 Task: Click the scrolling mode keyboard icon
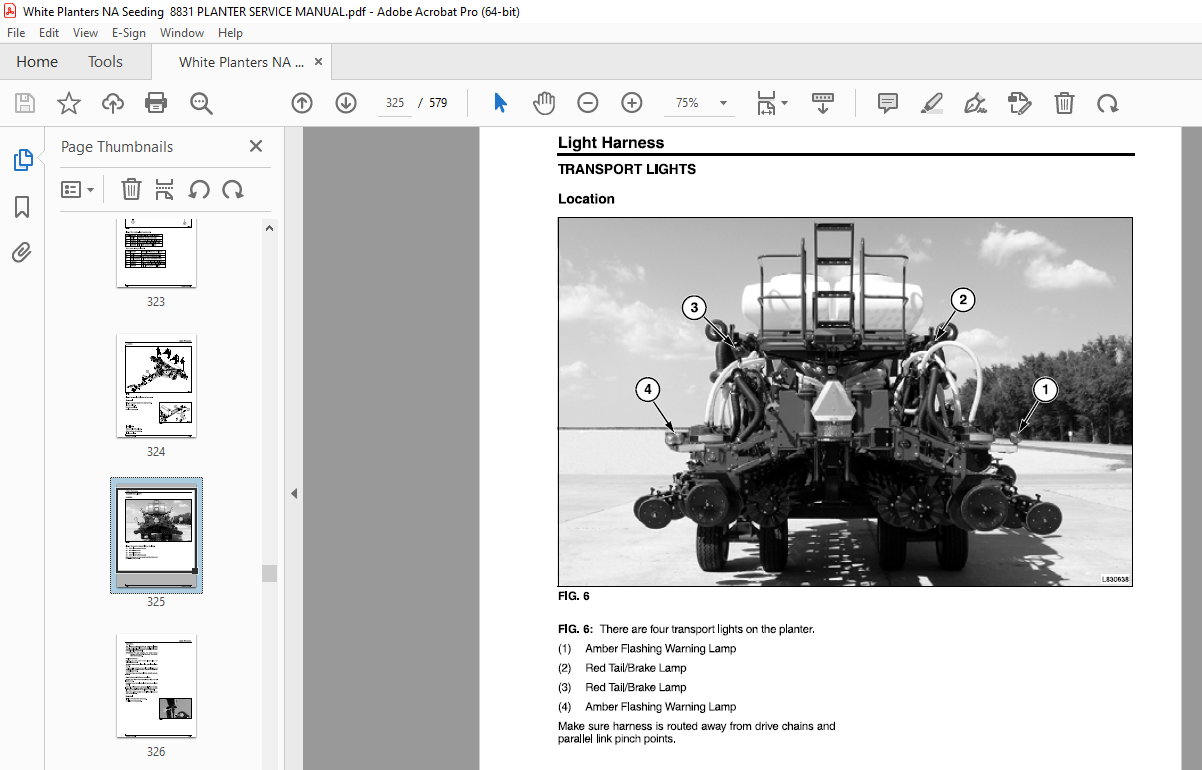[x=823, y=103]
